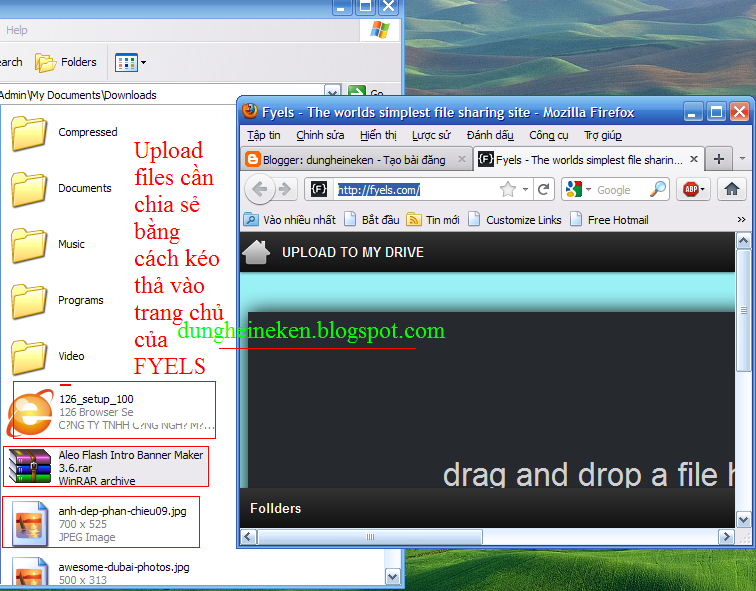Select the awesome-dubai-photos.jpg file icon
756x591 pixels.
(30, 571)
